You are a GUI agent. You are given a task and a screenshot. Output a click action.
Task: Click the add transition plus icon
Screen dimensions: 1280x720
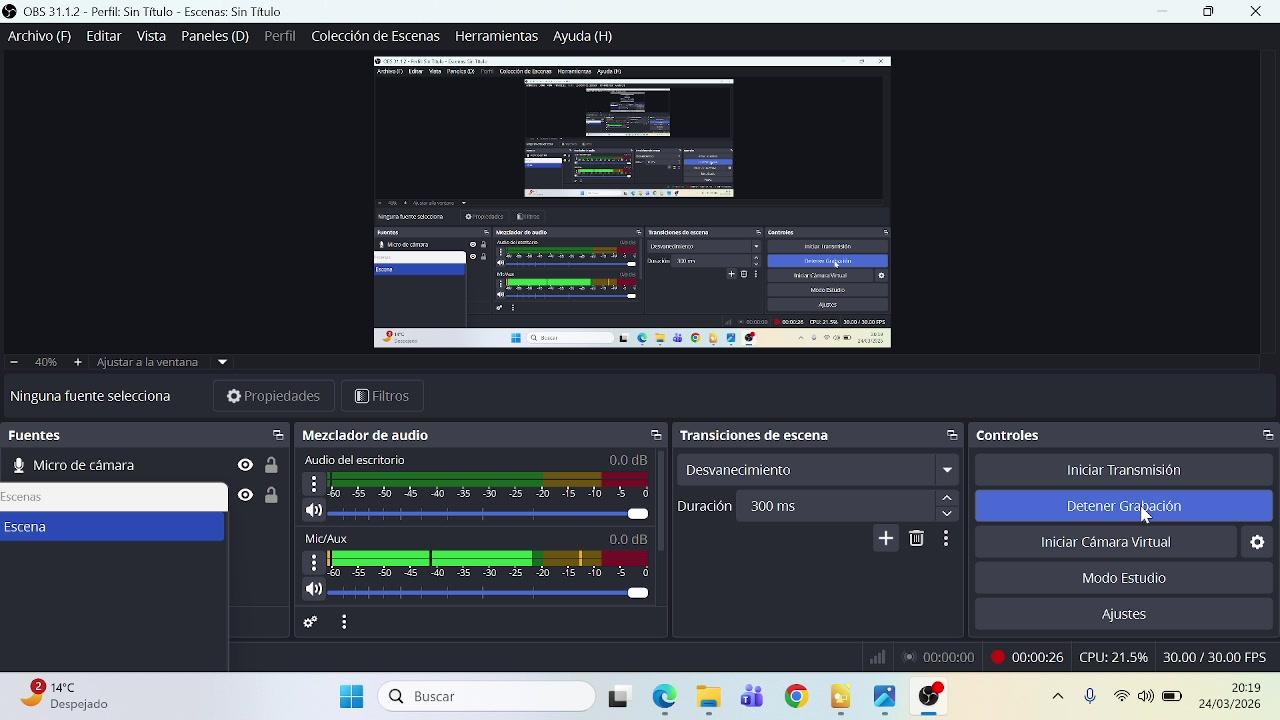click(885, 539)
